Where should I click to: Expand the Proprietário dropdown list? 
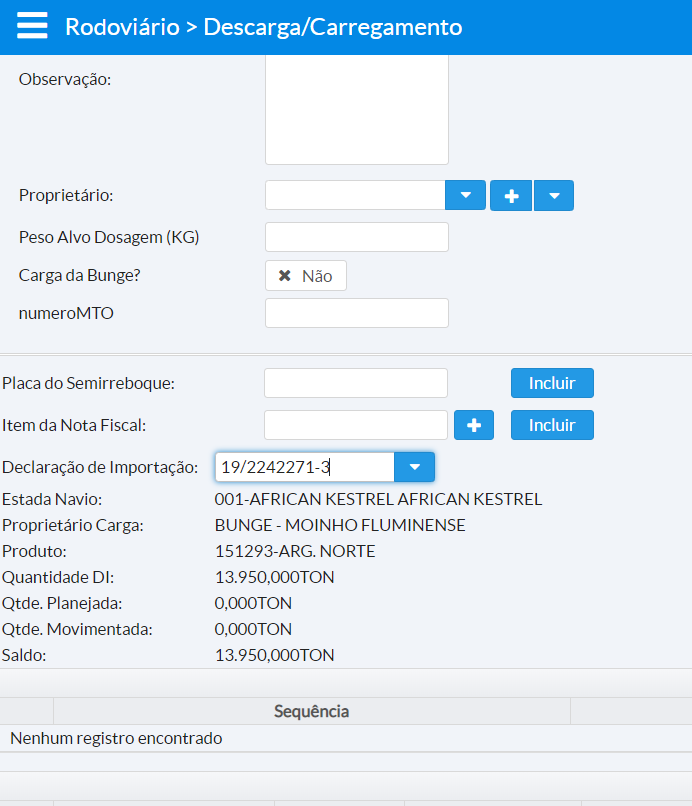(x=465, y=196)
